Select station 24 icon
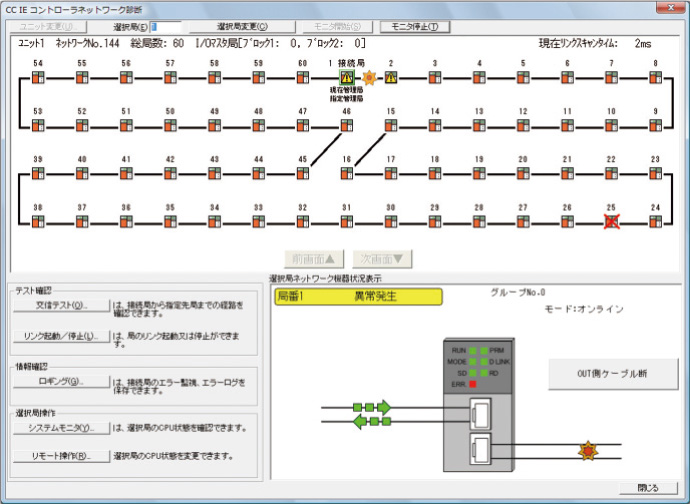690x504 pixels. pyautogui.click(x=655, y=221)
